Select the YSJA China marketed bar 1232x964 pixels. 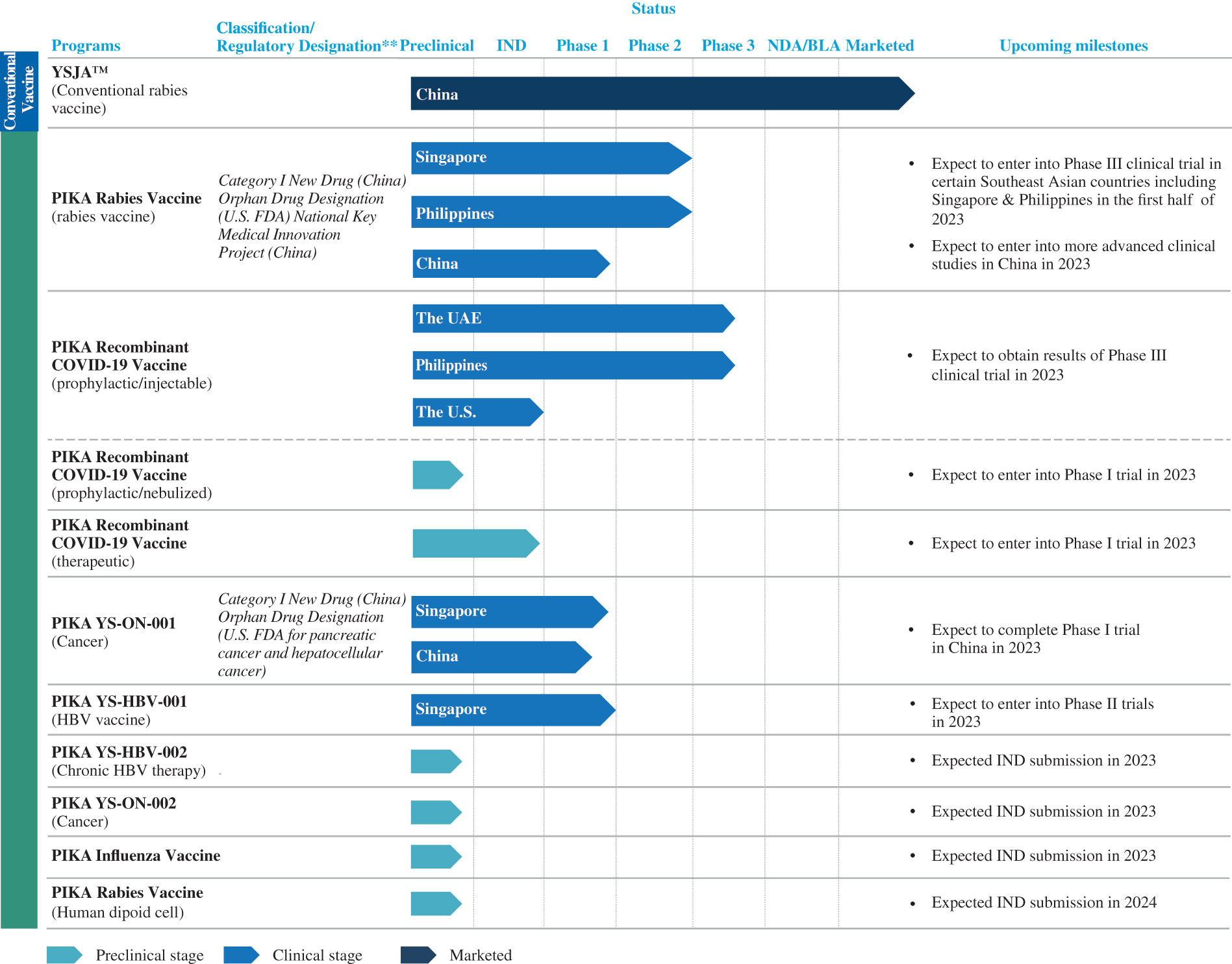click(x=662, y=93)
